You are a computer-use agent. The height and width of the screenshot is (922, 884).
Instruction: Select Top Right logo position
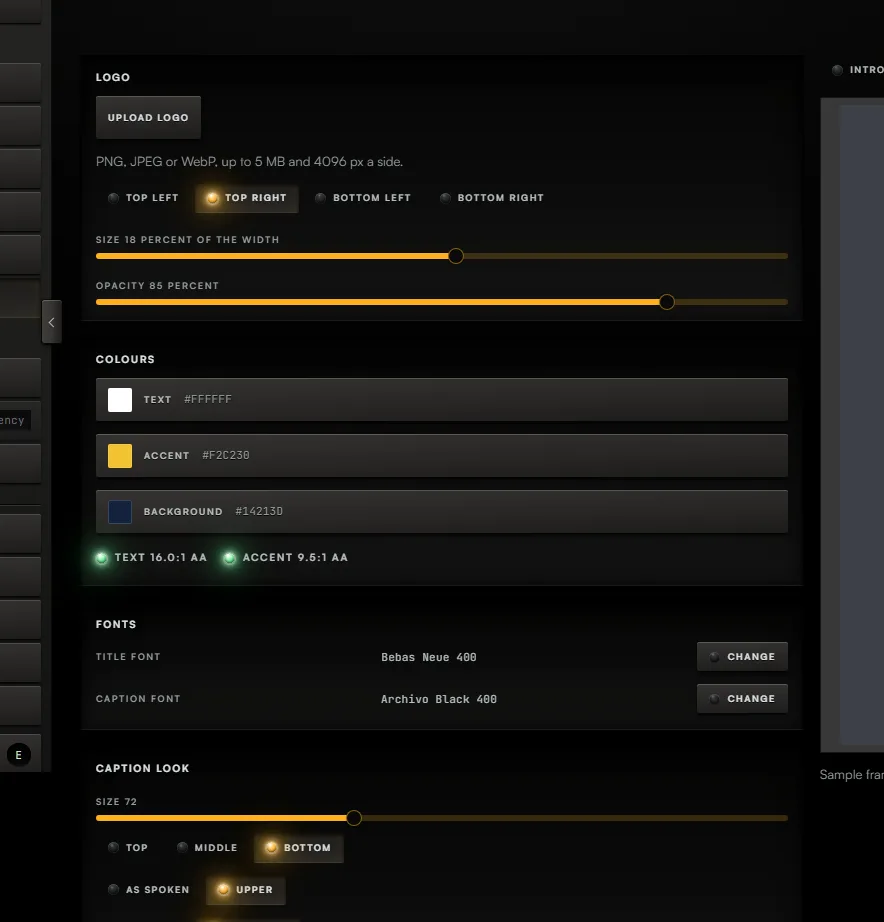(x=246, y=198)
